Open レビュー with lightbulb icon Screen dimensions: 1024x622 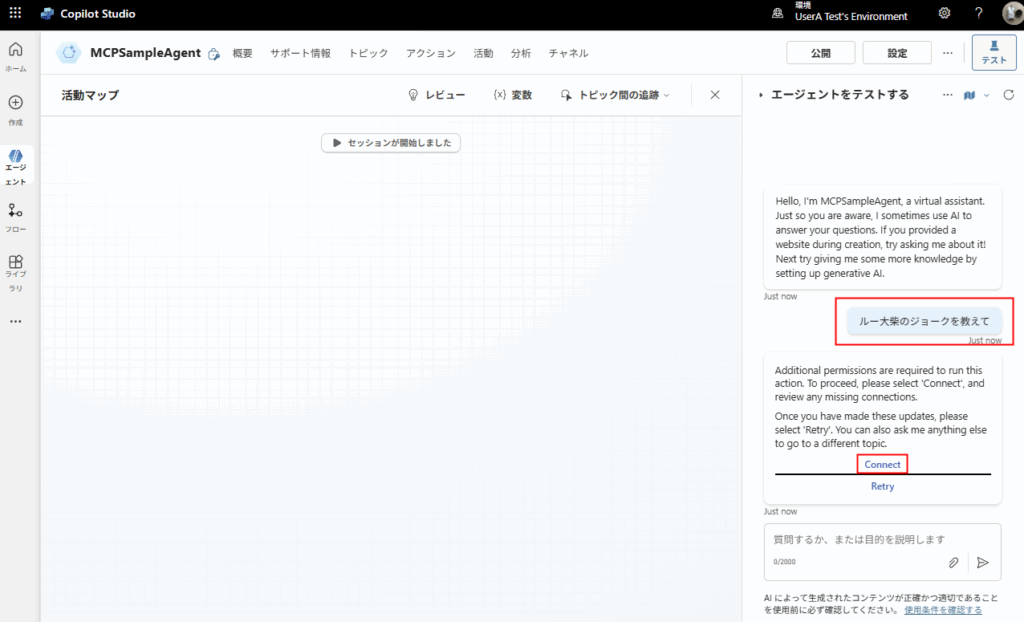[x=436, y=95]
